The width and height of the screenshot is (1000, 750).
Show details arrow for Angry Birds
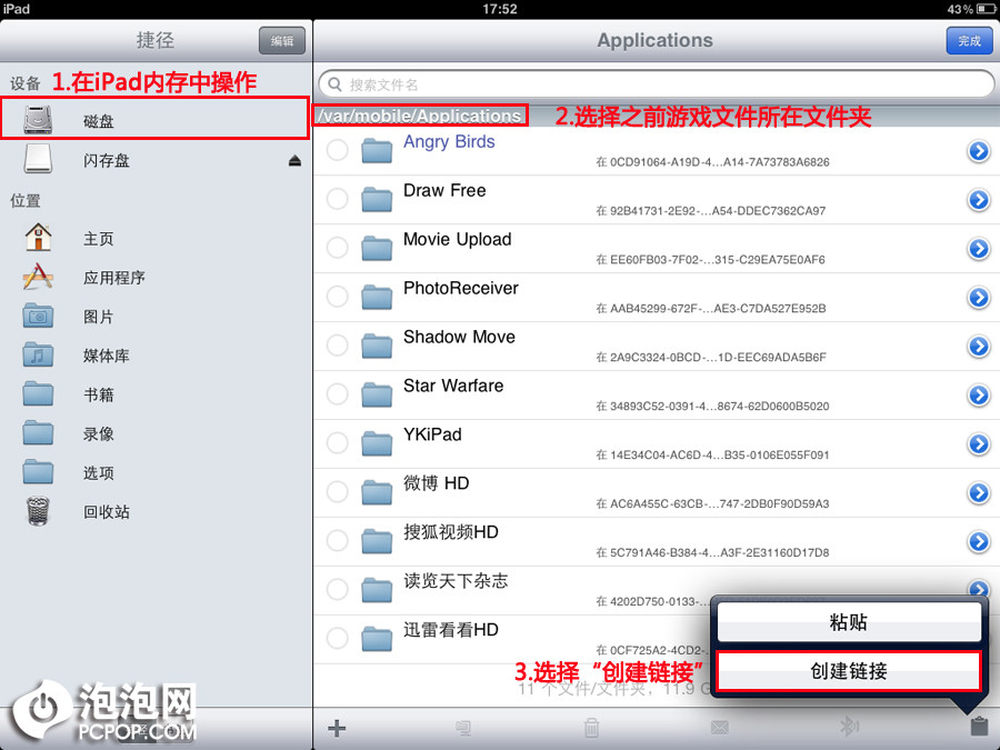(978, 151)
